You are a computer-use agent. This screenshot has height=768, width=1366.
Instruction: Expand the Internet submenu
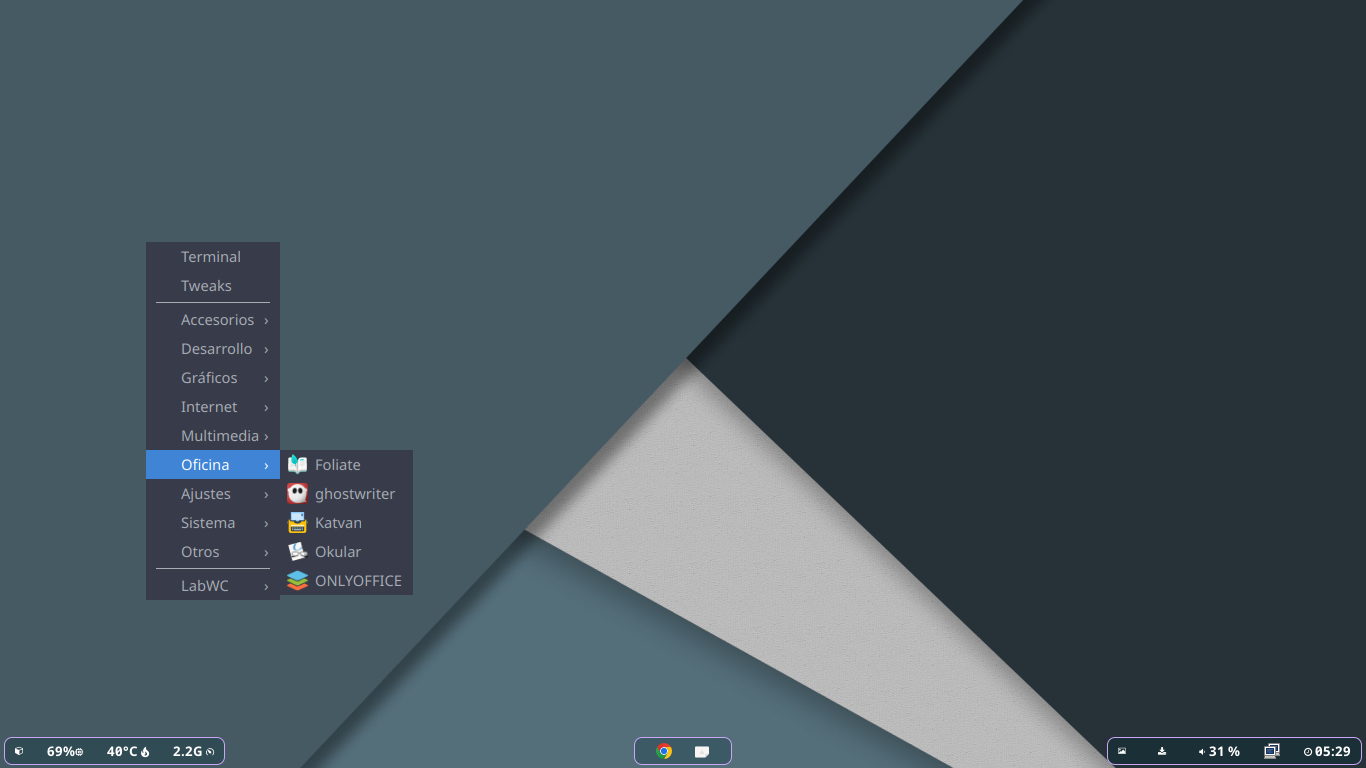coord(213,407)
